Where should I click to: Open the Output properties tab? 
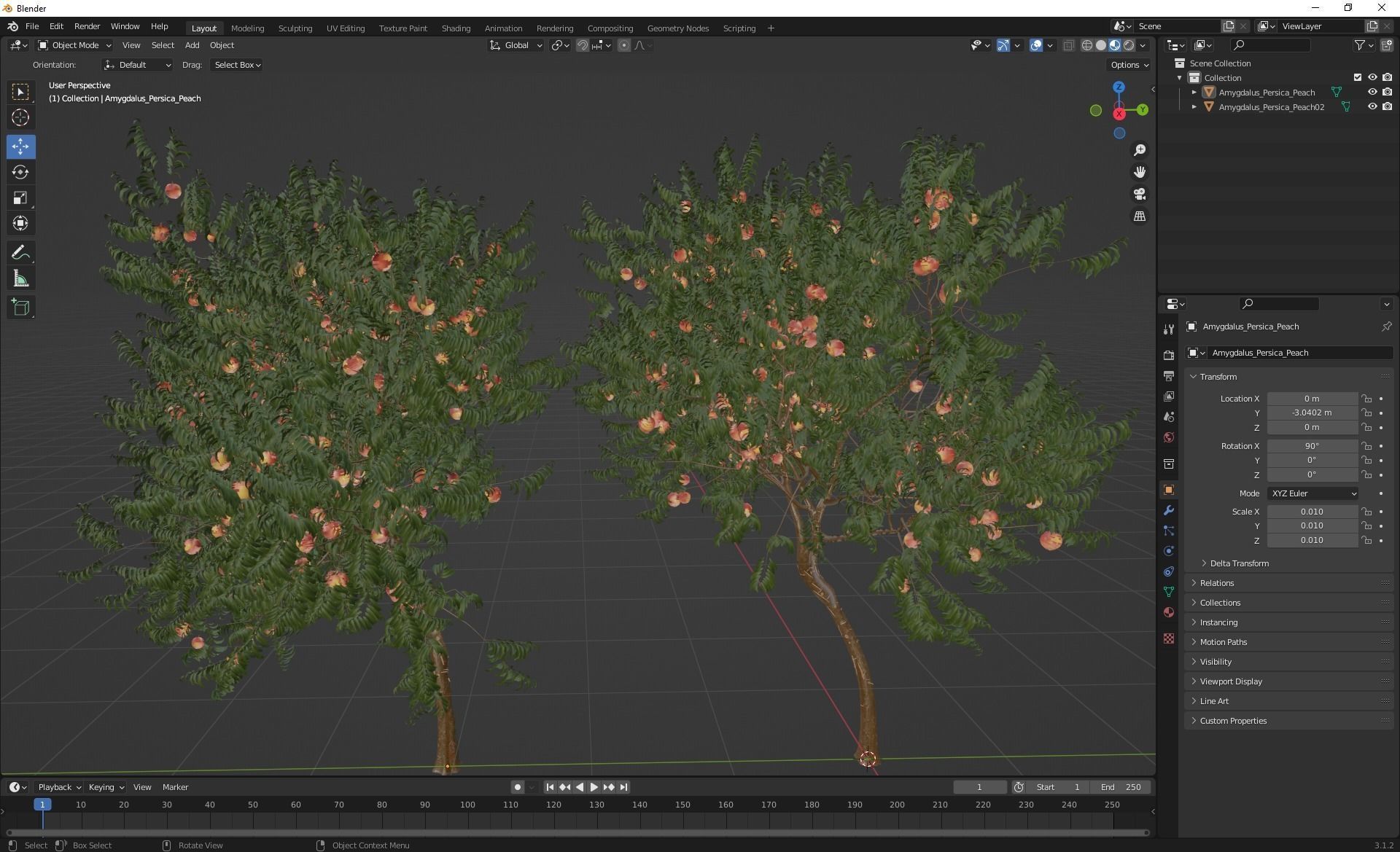tap(1169, 376)
